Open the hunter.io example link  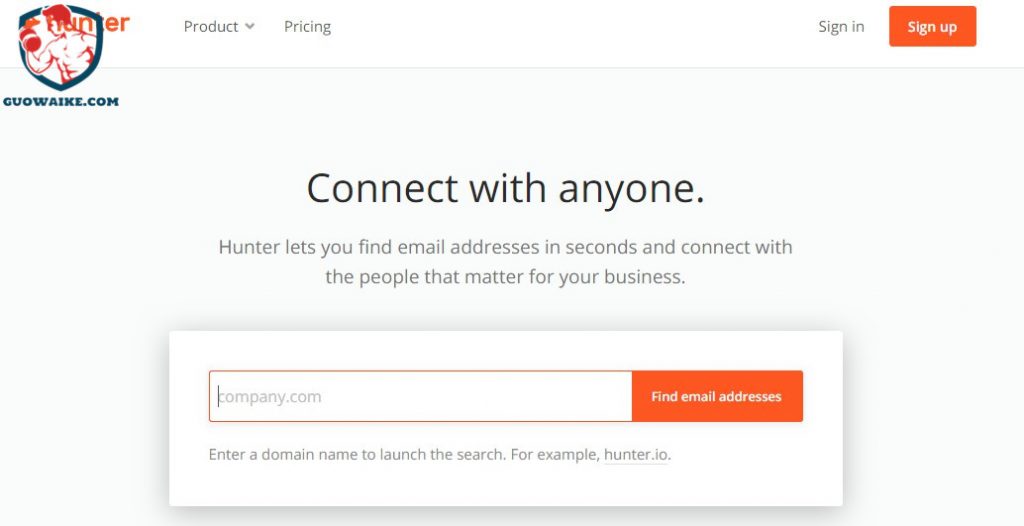(636, 455)
